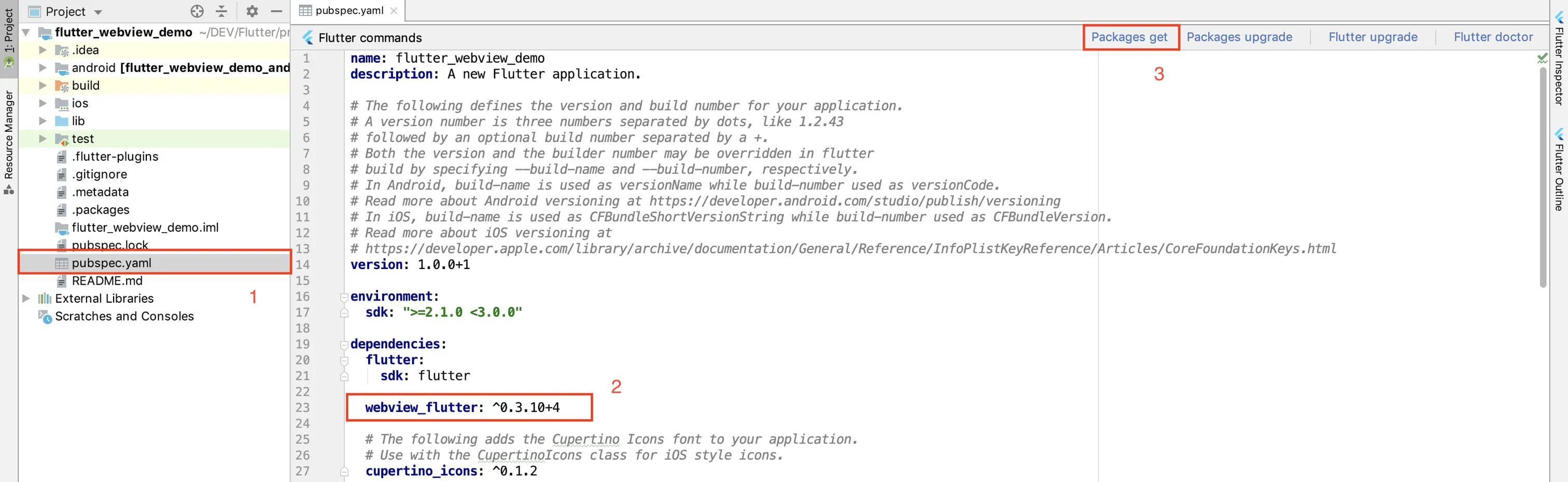
Task: Click the pubspec.yaml tab file icon
Action: click(305, 10)
